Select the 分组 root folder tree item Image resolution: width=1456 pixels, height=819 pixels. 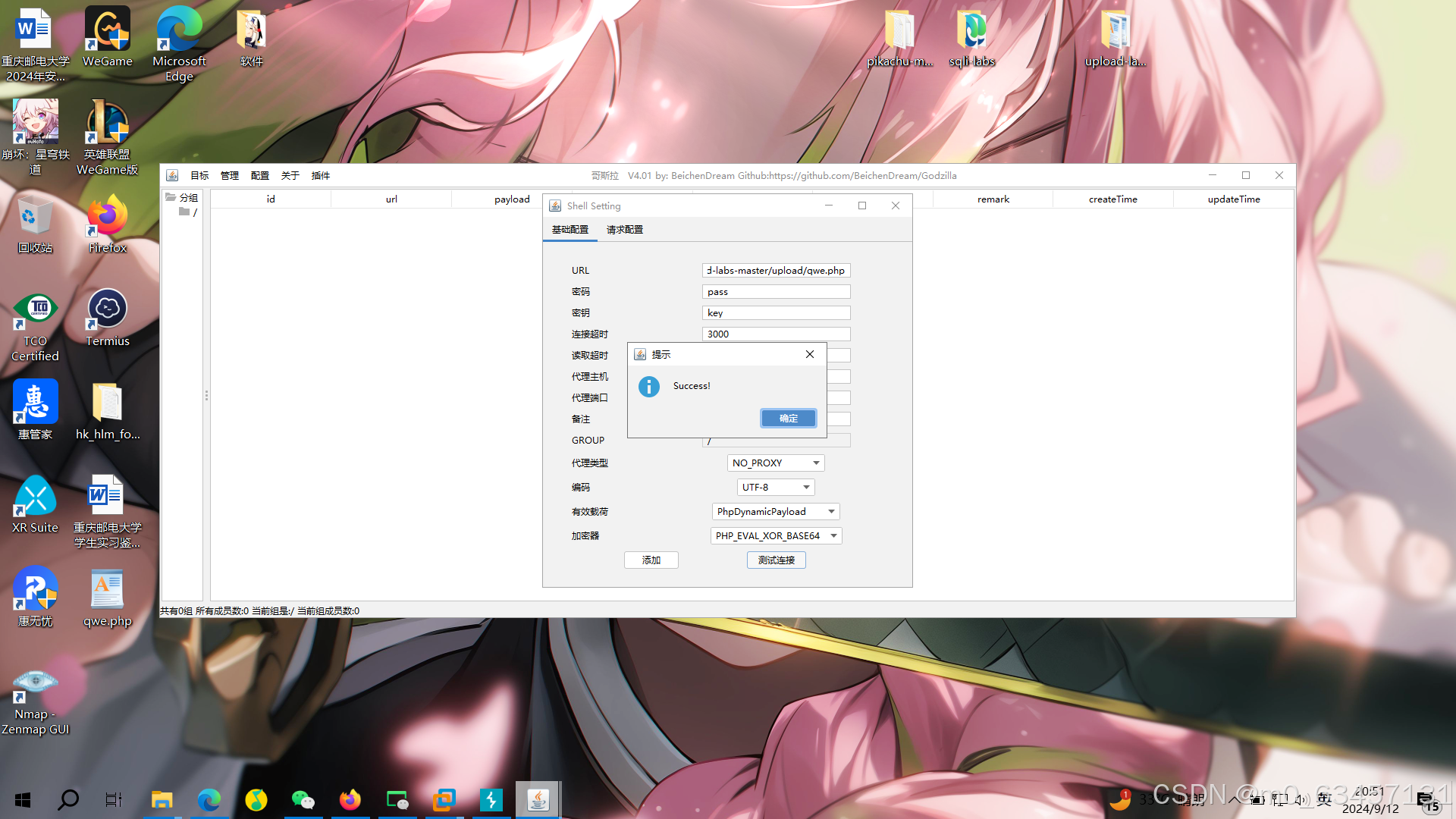[187, 198]
